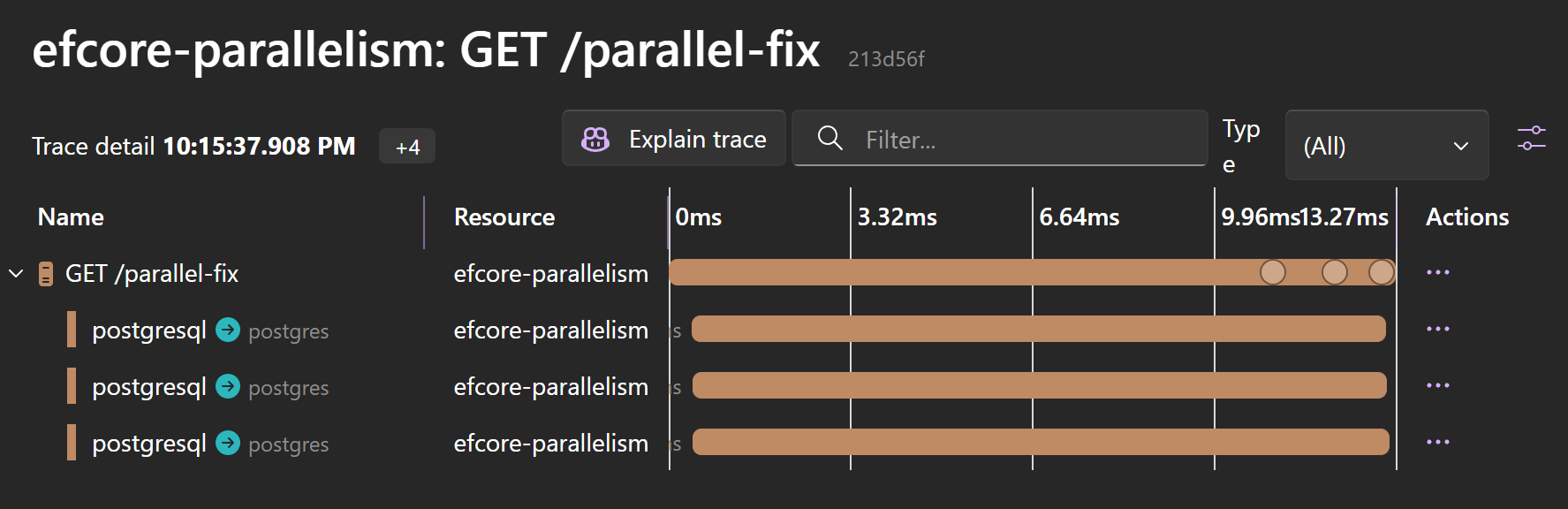Click the GitHub Copilot icon beside Explain trace
The width and height of the screenshot is (1568, 509).
point(595,139)
